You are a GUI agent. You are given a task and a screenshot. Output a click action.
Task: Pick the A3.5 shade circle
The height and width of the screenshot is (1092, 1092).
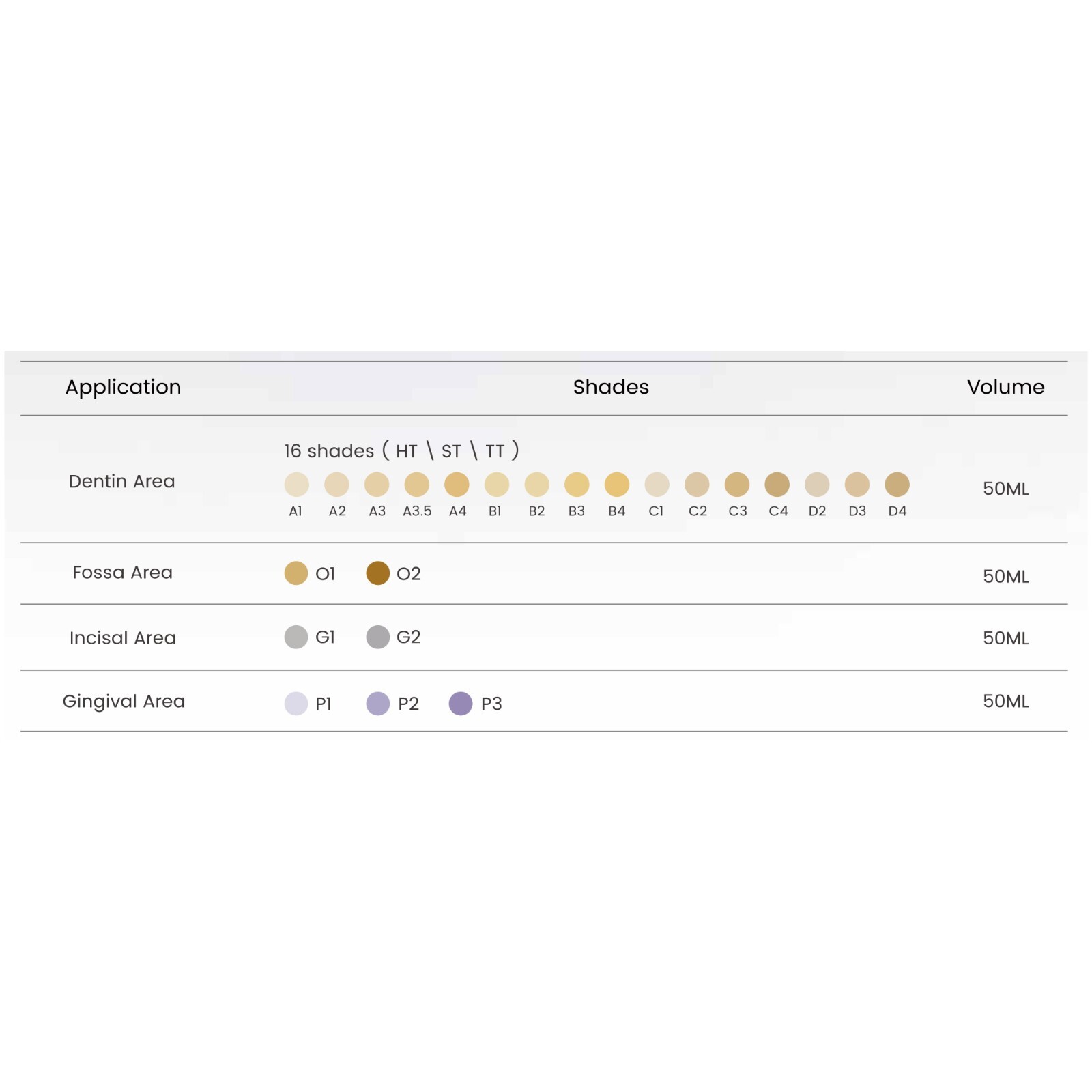[416, 485]
